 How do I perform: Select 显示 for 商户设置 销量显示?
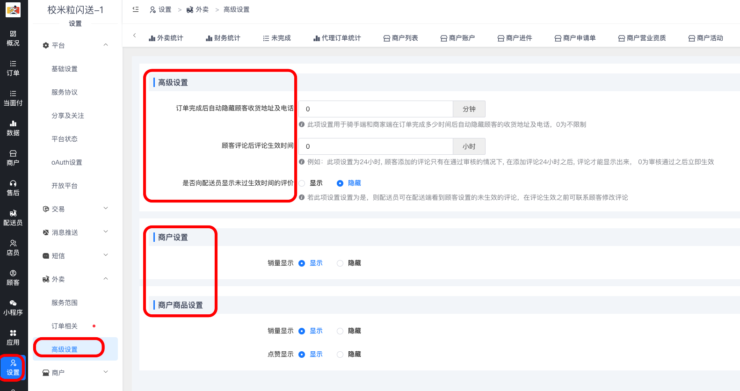(x=302, y=263)
